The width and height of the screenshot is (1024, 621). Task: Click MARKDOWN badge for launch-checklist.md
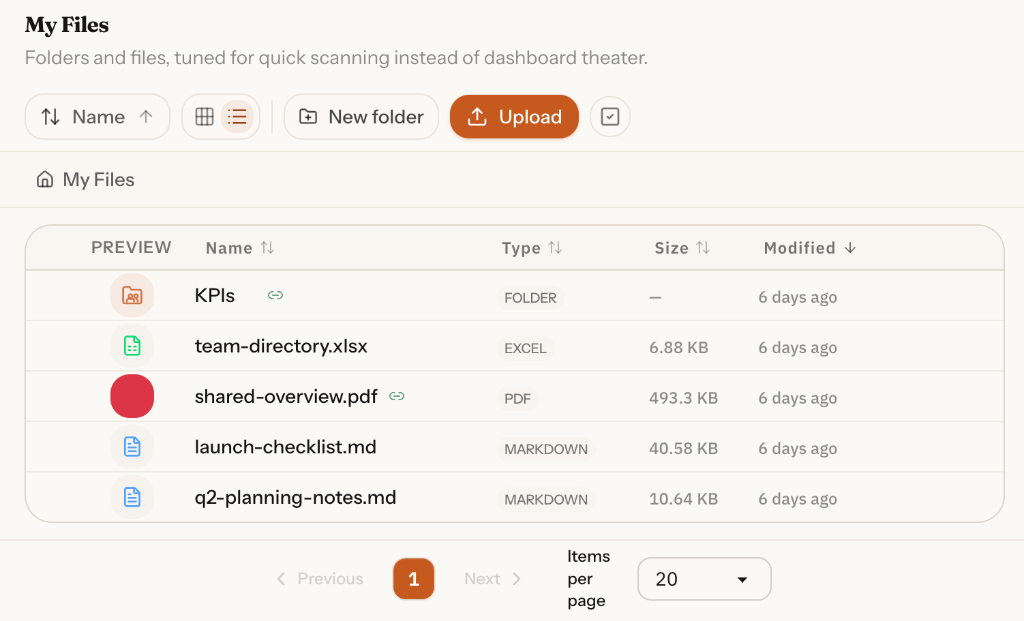pos(546,449)
